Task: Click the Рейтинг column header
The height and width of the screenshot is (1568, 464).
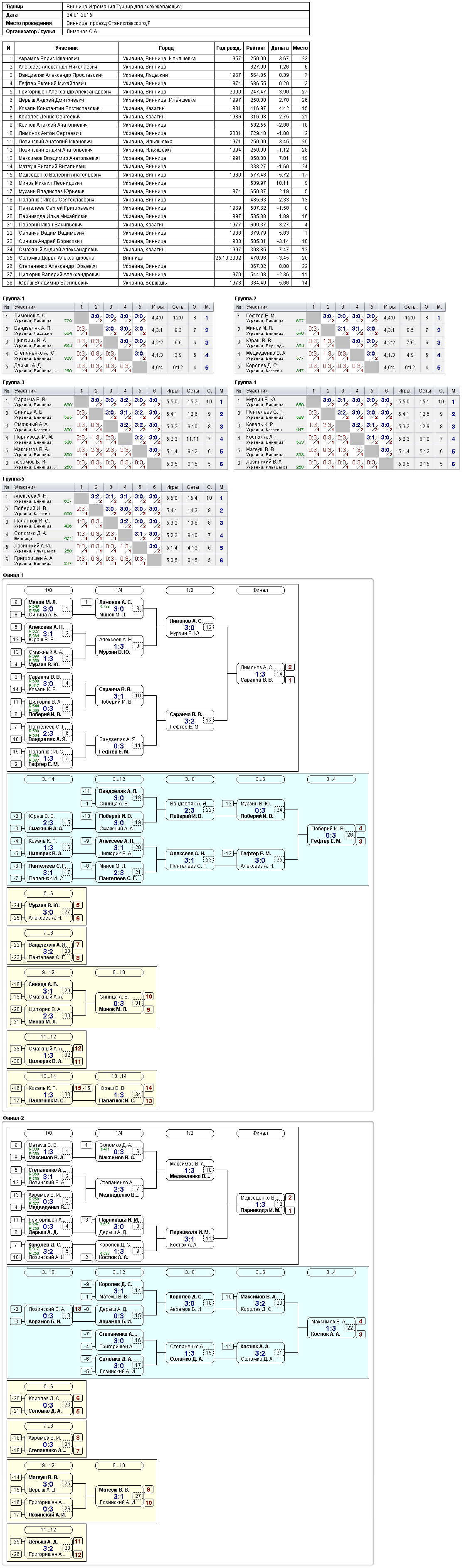Action: click(x=256, y=48)
